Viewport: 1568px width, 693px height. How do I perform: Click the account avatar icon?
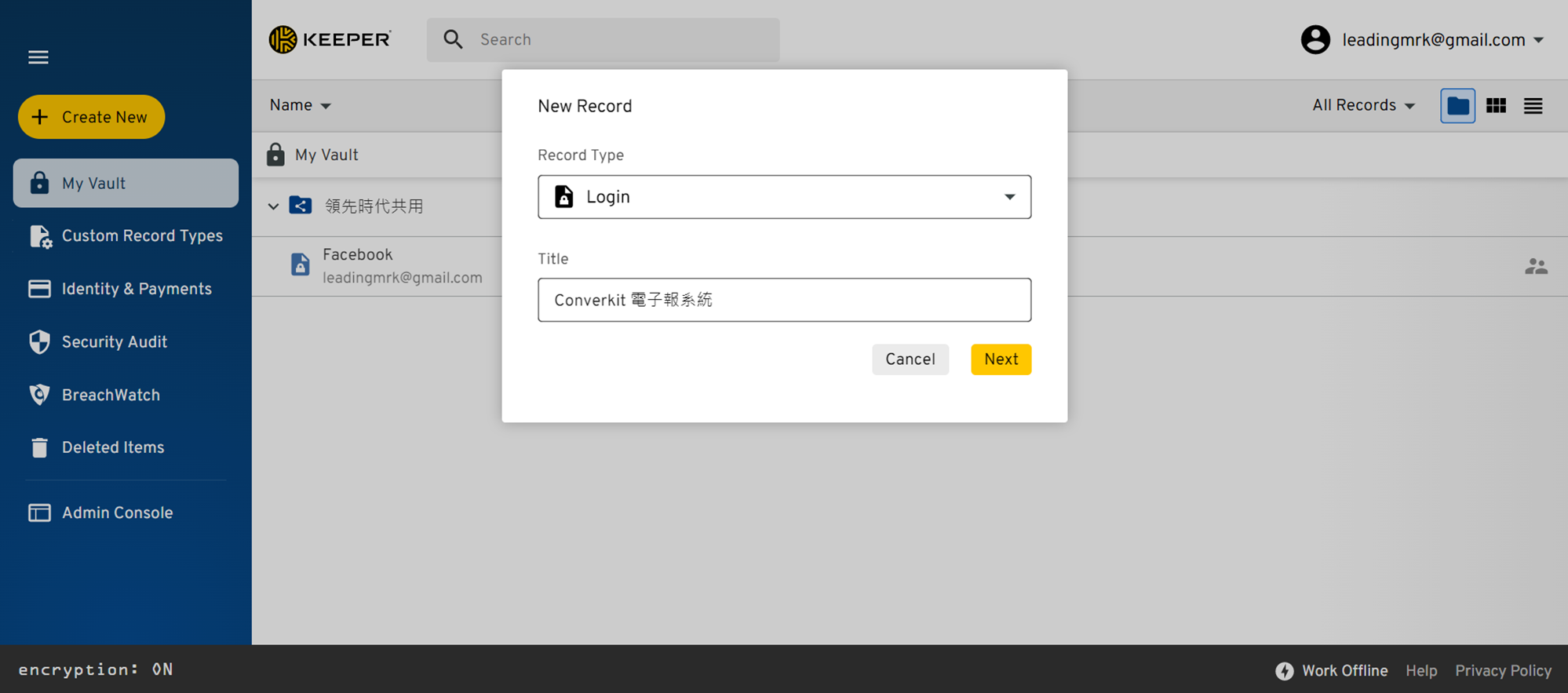tap(1315, 40)
